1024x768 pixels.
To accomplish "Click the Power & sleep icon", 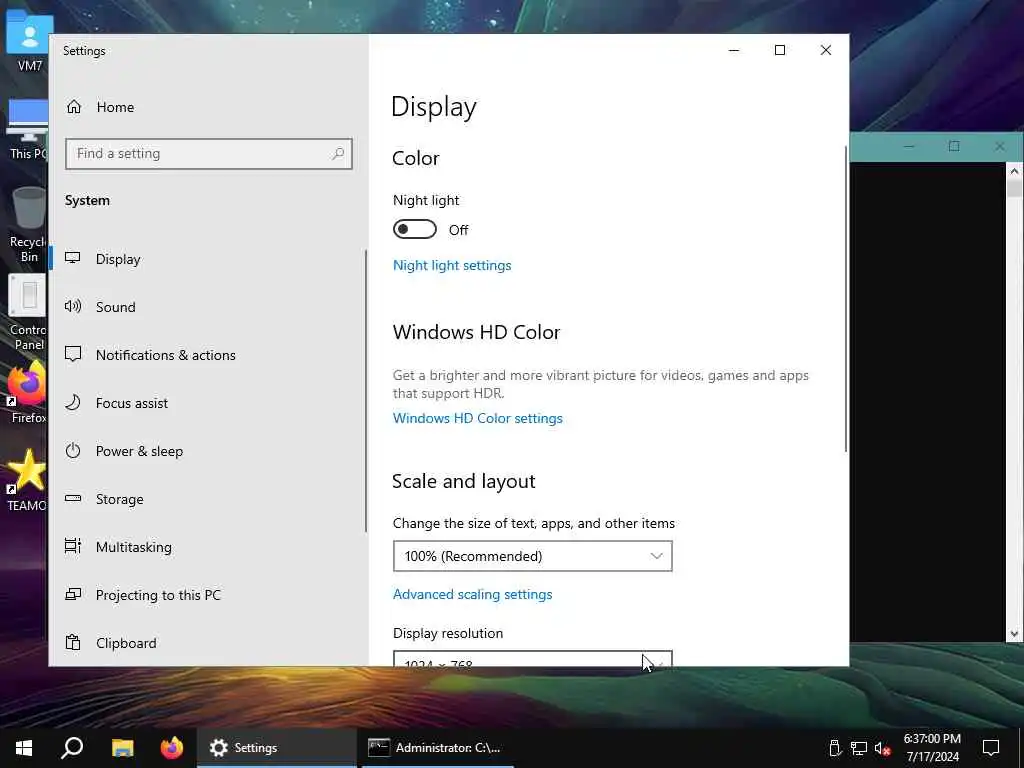I will pos(72,451).
